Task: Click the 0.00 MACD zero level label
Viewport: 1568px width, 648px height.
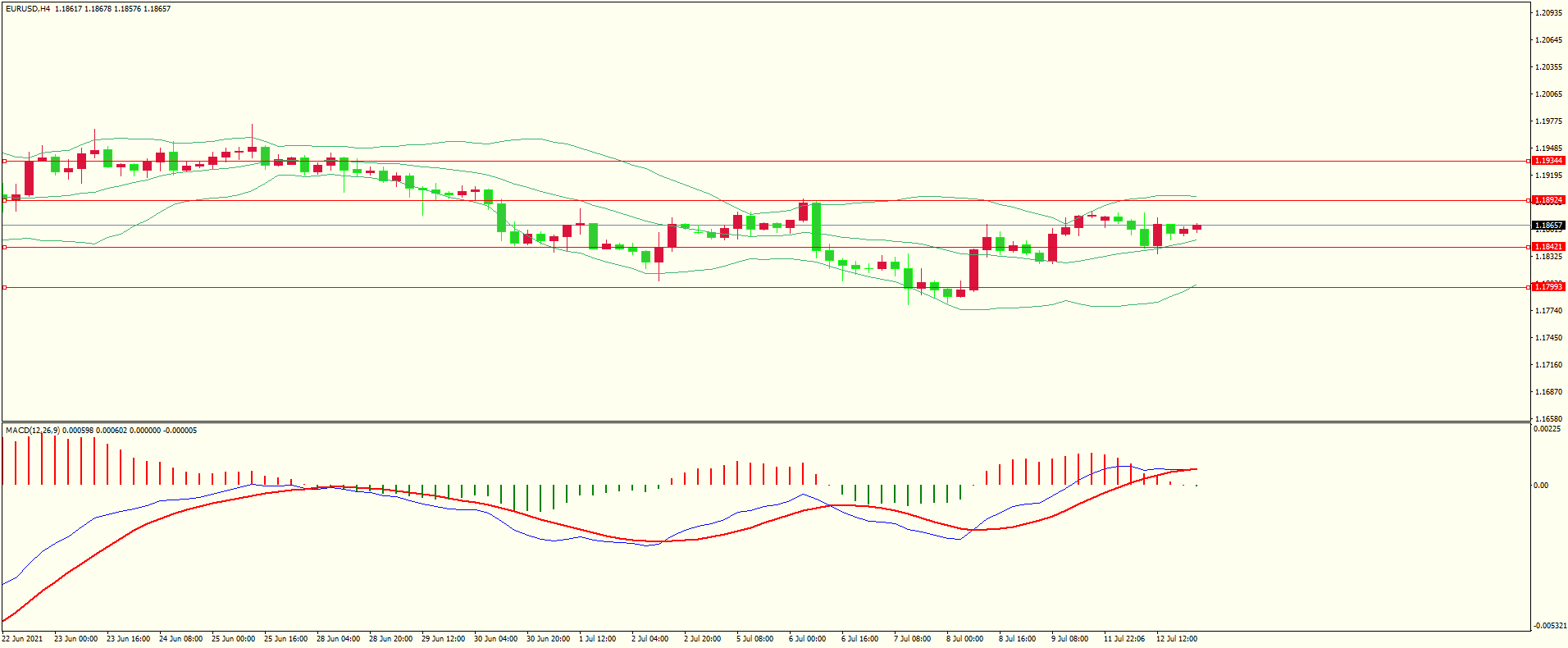Action: pyautogui.click(x=1542, y=486)
